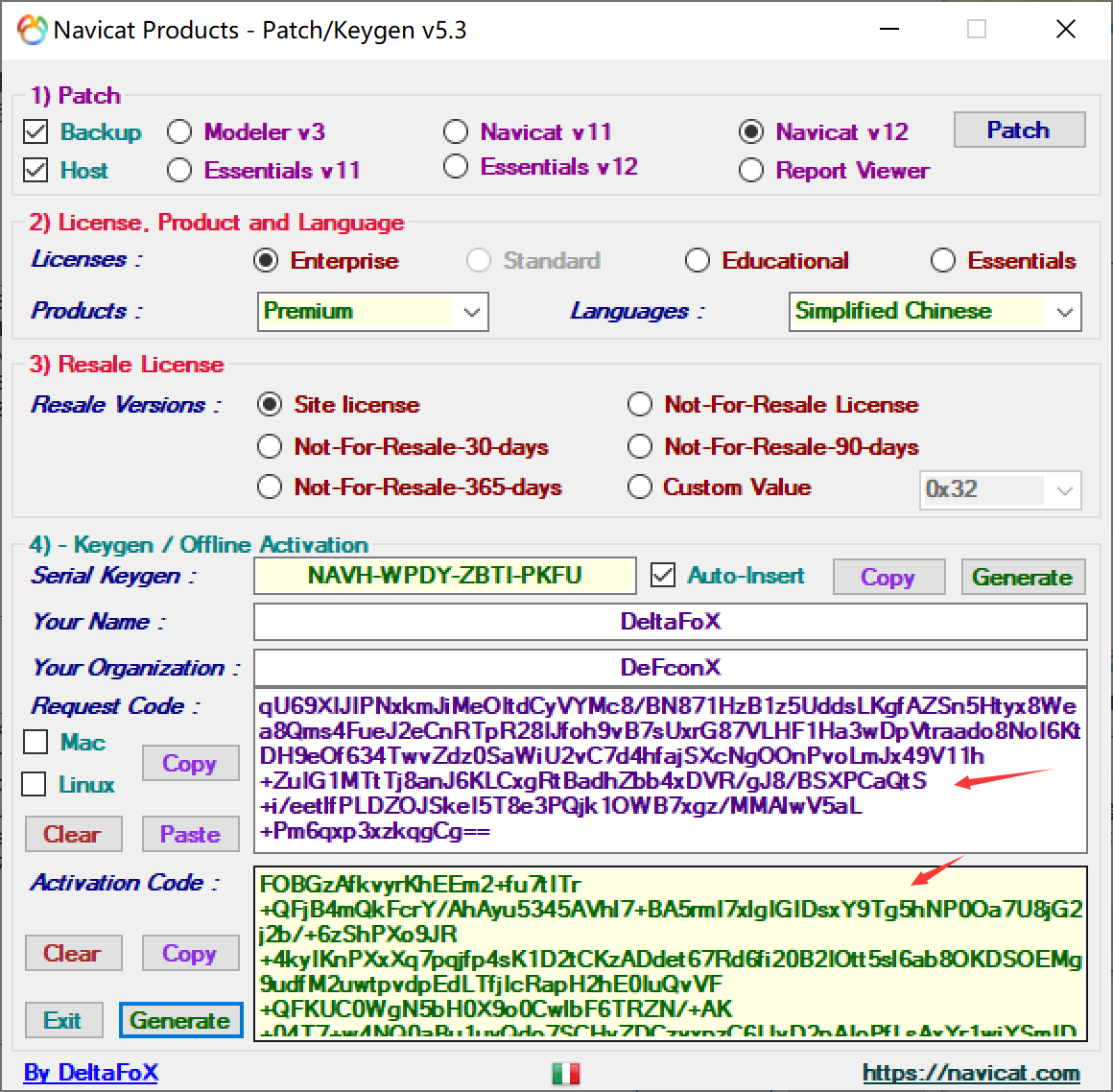Open the https://navicat.com link
The width and height of the screenshot is (1113, 1092).
(971, 1072)
